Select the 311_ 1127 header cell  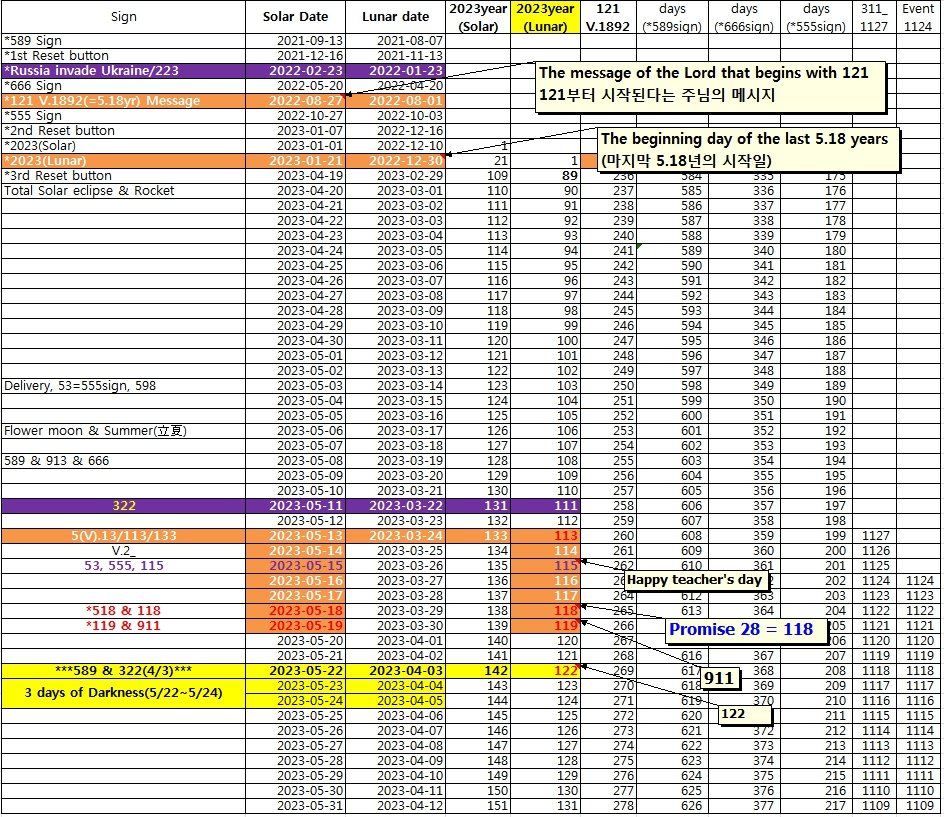coord(874,17)
